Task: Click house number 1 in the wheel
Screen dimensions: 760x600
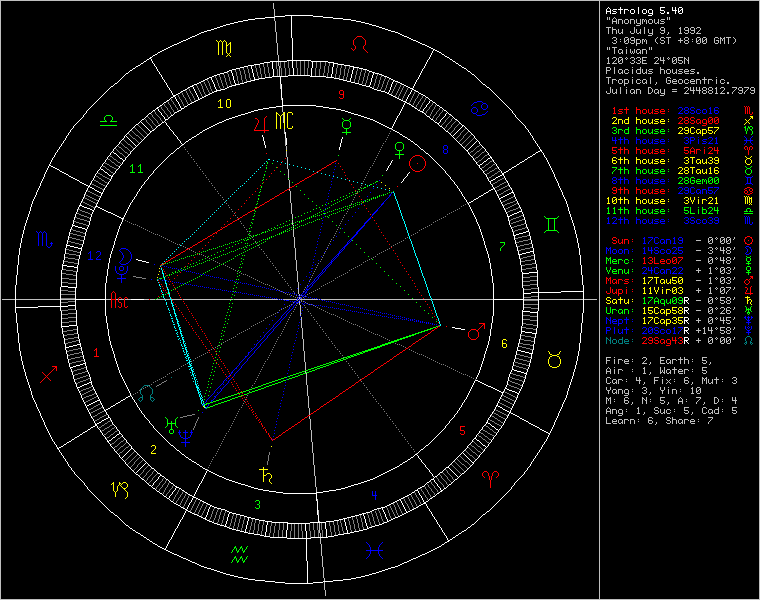Action: 96,353
